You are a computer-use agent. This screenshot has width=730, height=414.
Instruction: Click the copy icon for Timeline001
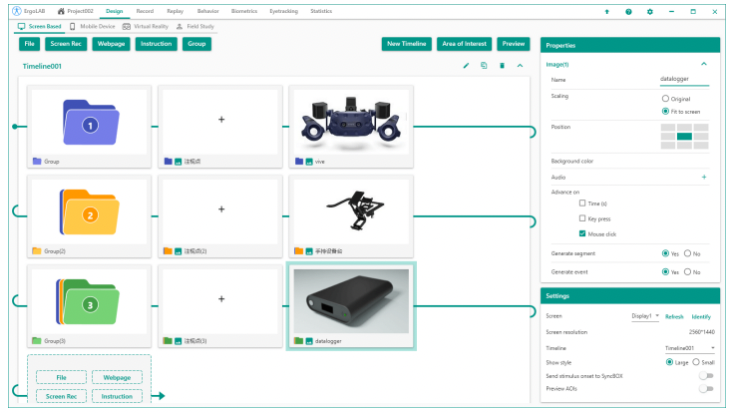coord(483,66)
